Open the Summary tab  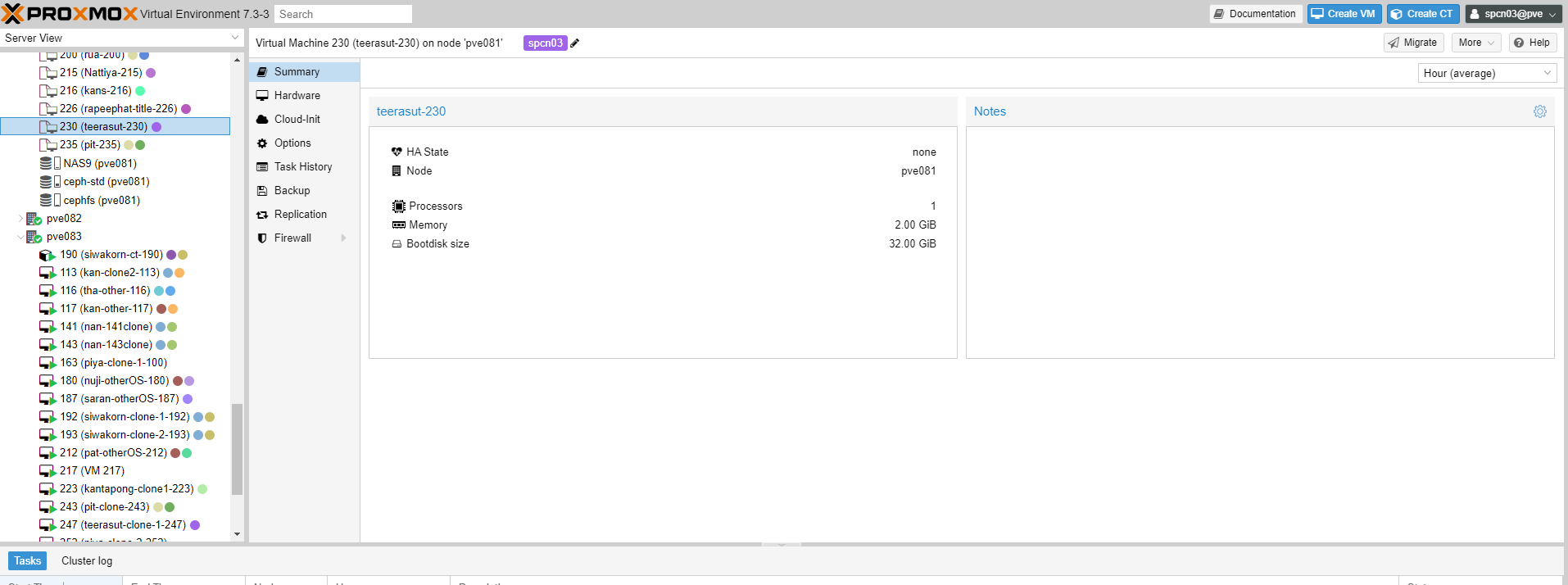tap(304, 72)
